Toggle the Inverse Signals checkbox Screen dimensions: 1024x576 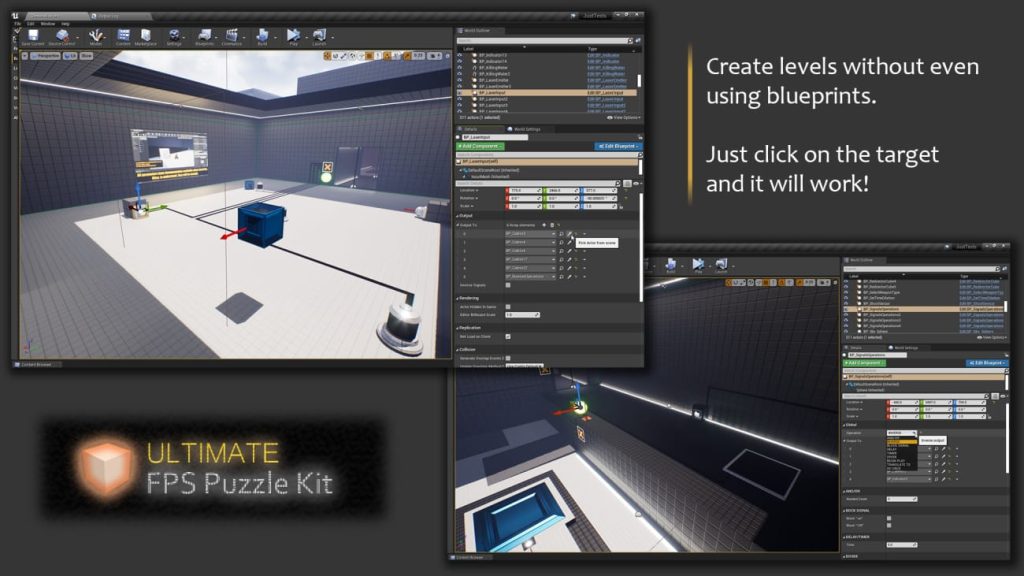coord(509,285)
